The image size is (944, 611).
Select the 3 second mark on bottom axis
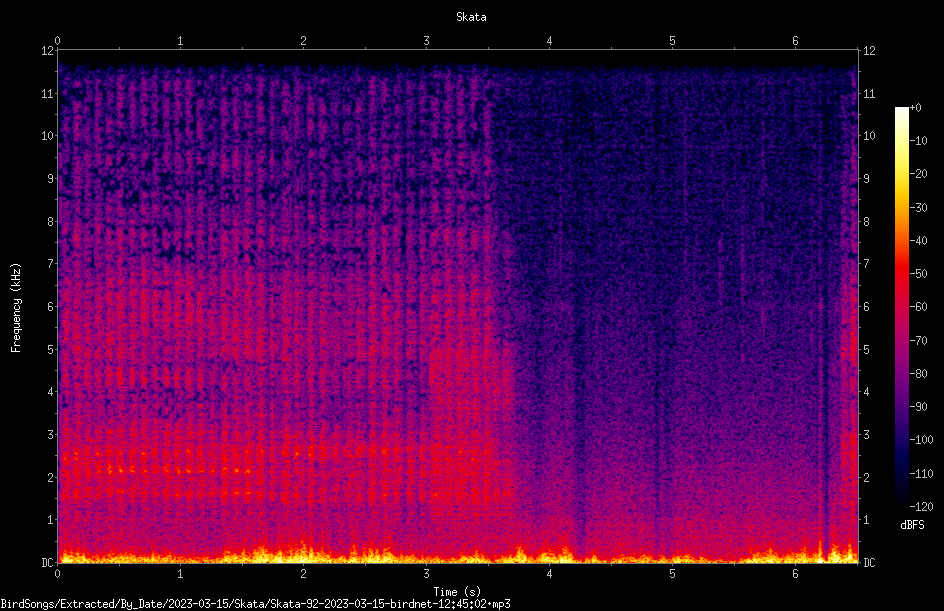[426, 574]
